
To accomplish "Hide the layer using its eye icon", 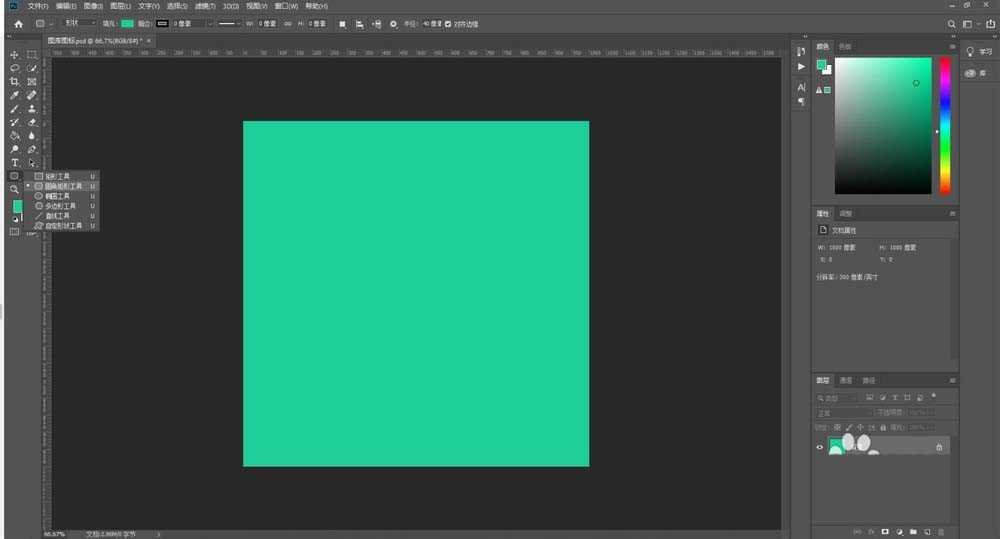I will click(x=820, y=447).
